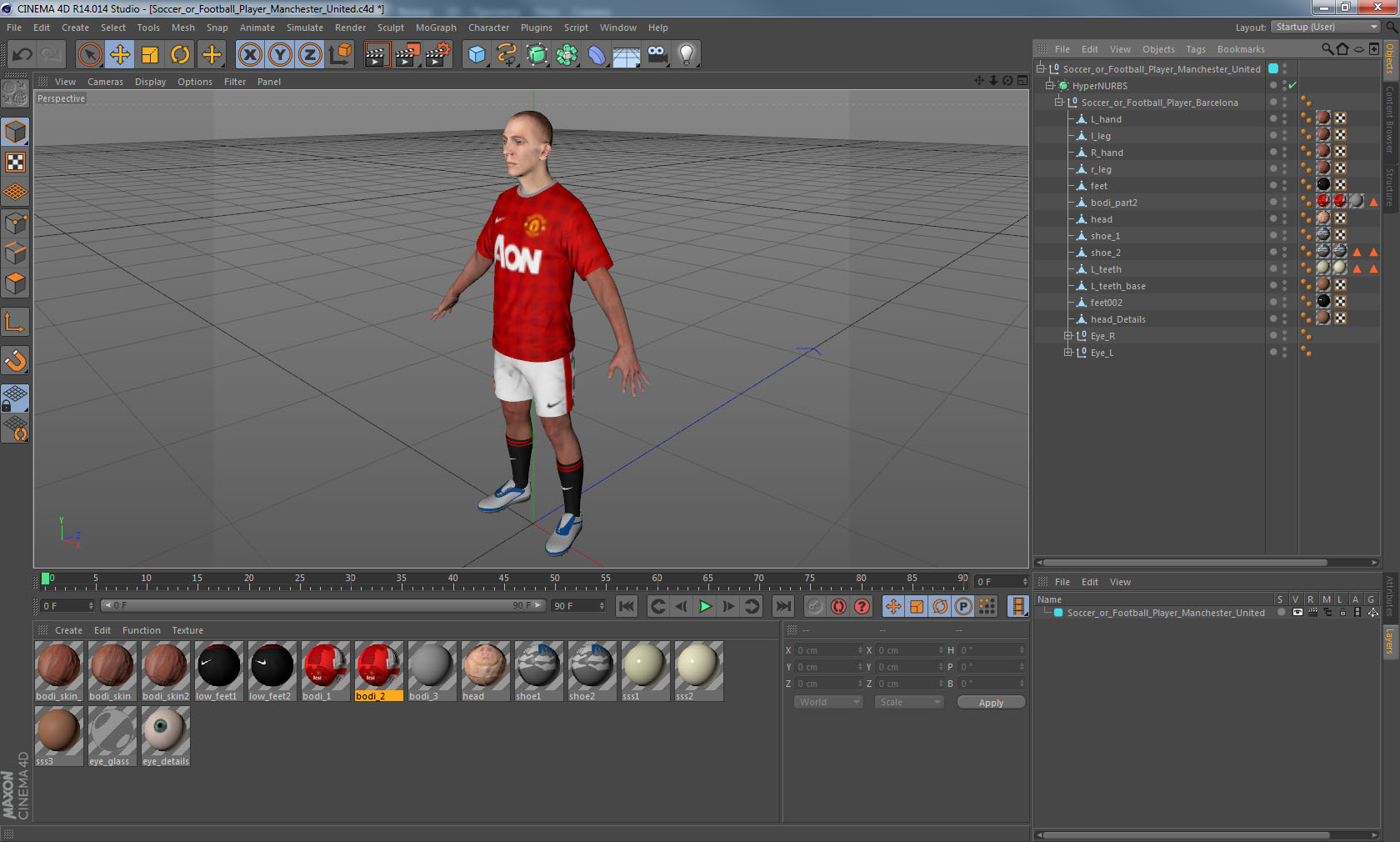Play the animation forward

705,606
